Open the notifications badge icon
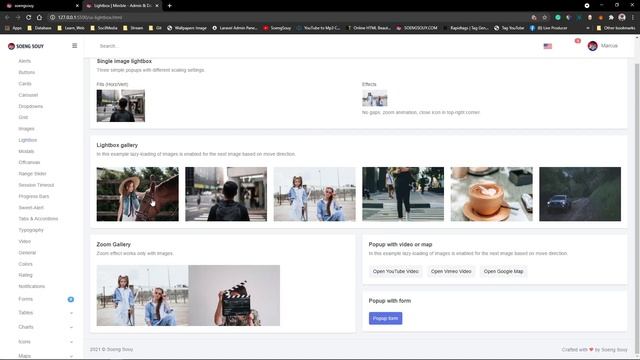The height and width of the screenshot is (360, 640). [x=577, y=41]
